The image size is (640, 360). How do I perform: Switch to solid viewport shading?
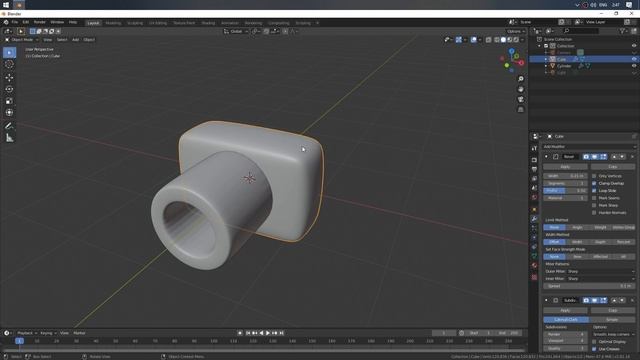[x=503, y=40]
